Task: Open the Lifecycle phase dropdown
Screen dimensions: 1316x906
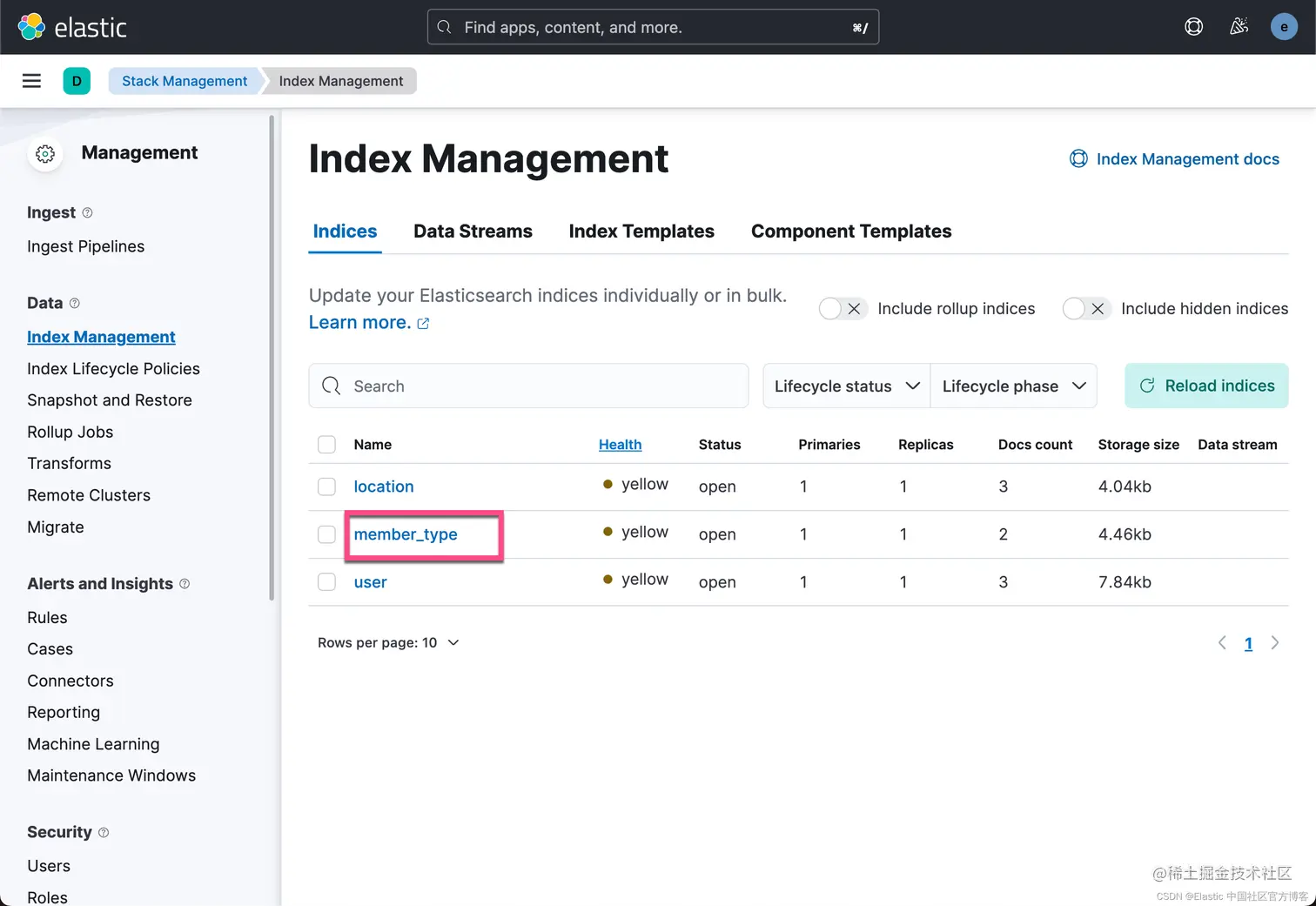Action: pyautogui.click(x=1014, y=386)
